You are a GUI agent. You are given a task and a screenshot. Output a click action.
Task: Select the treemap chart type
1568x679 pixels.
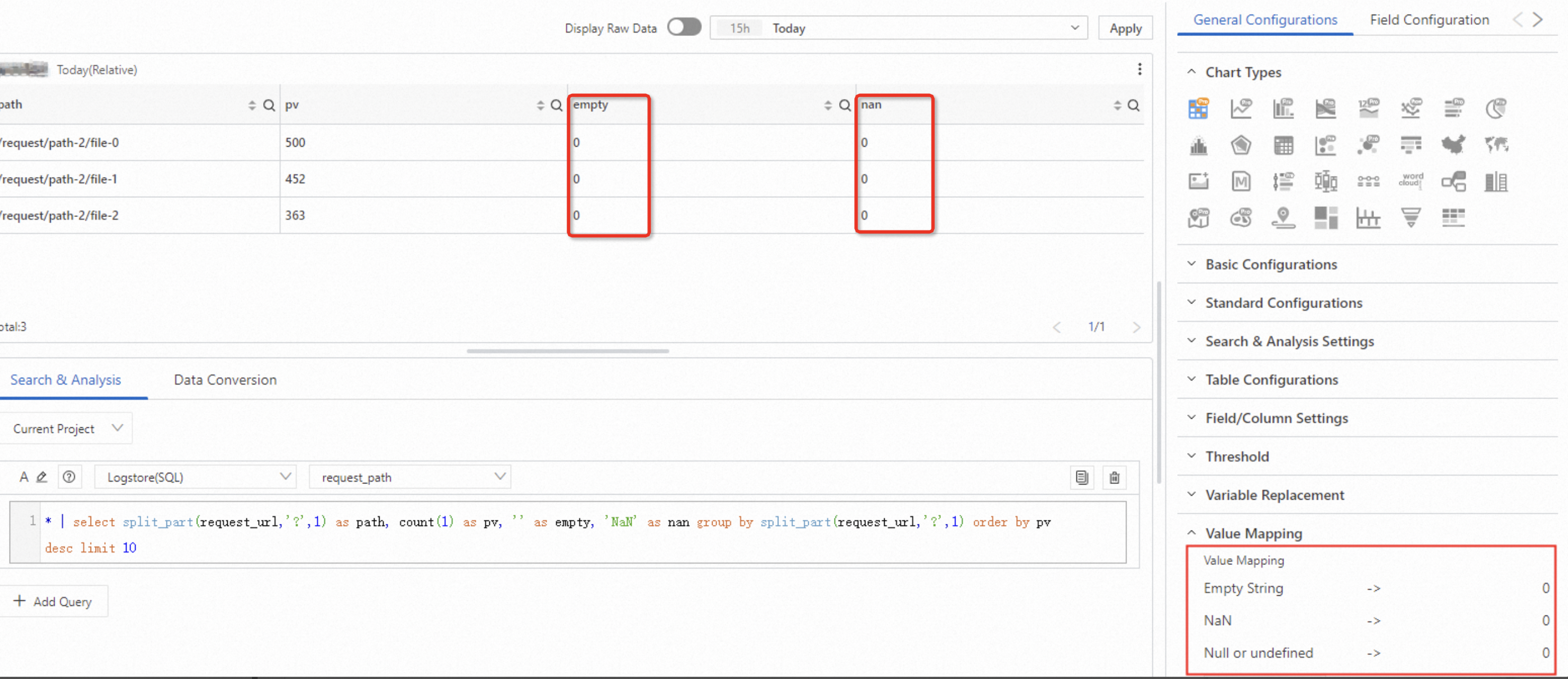pyautogui.click(x=1325, y=217)
